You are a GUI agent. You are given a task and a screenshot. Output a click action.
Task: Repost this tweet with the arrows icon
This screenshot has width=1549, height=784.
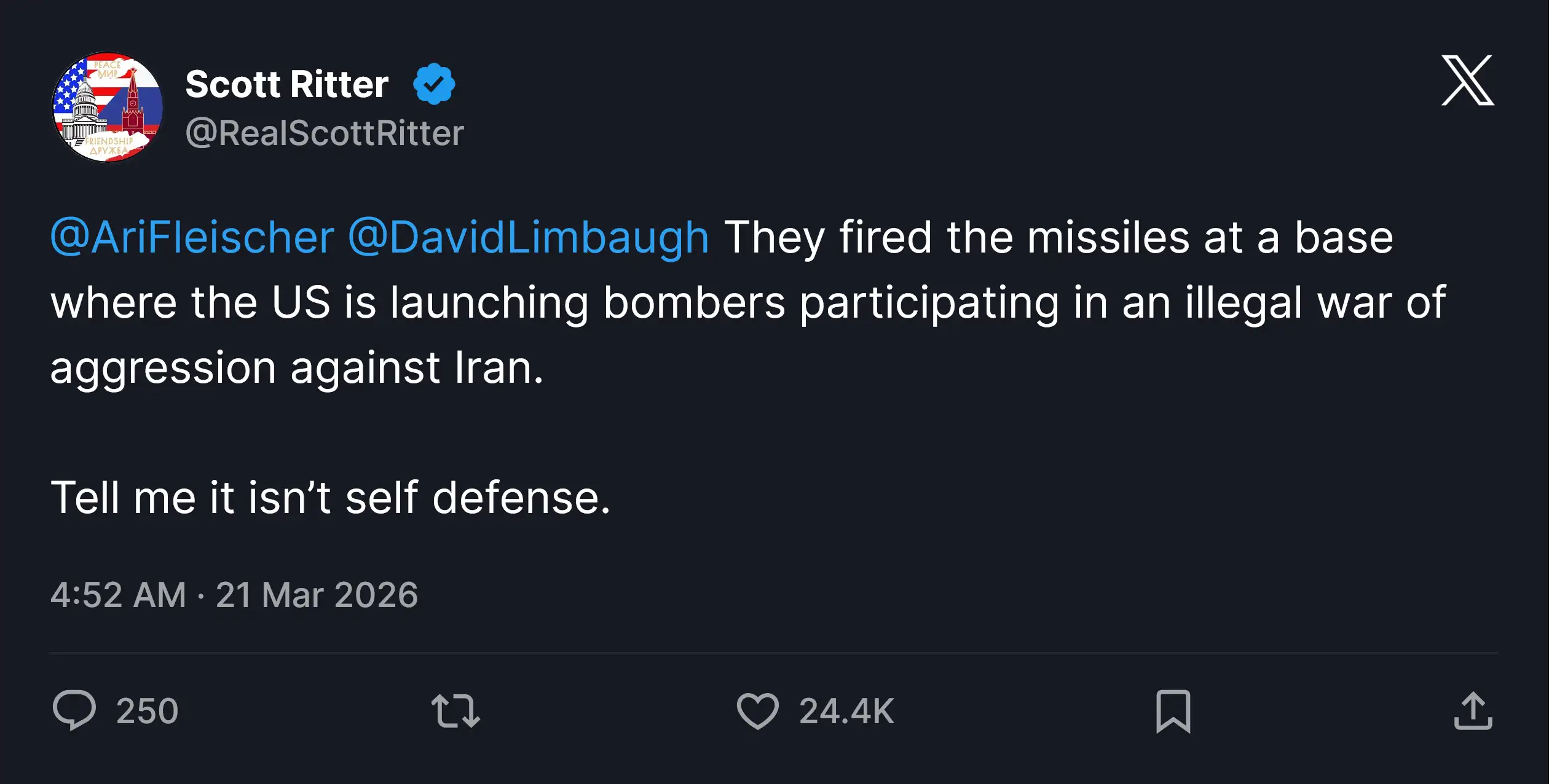pos(455,711)
